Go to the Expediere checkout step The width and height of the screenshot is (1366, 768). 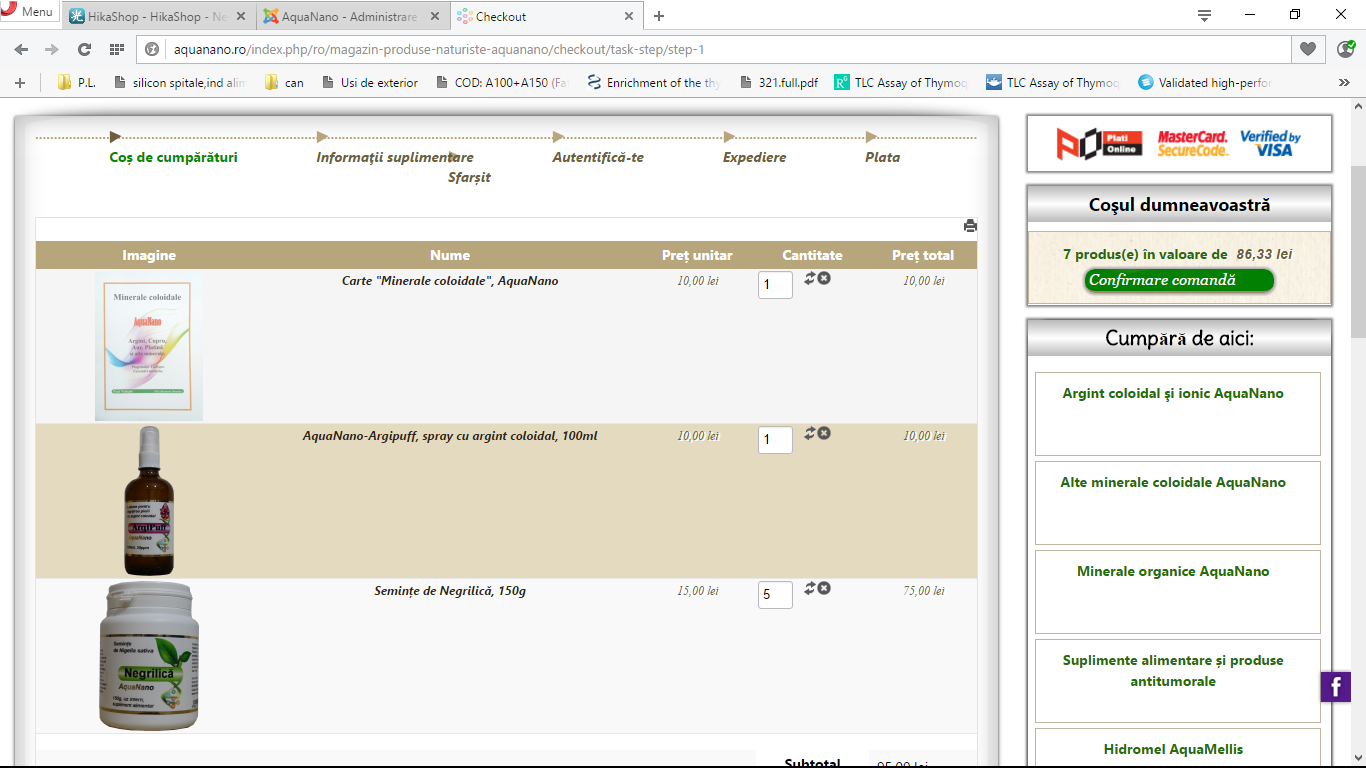click(755, 157)
